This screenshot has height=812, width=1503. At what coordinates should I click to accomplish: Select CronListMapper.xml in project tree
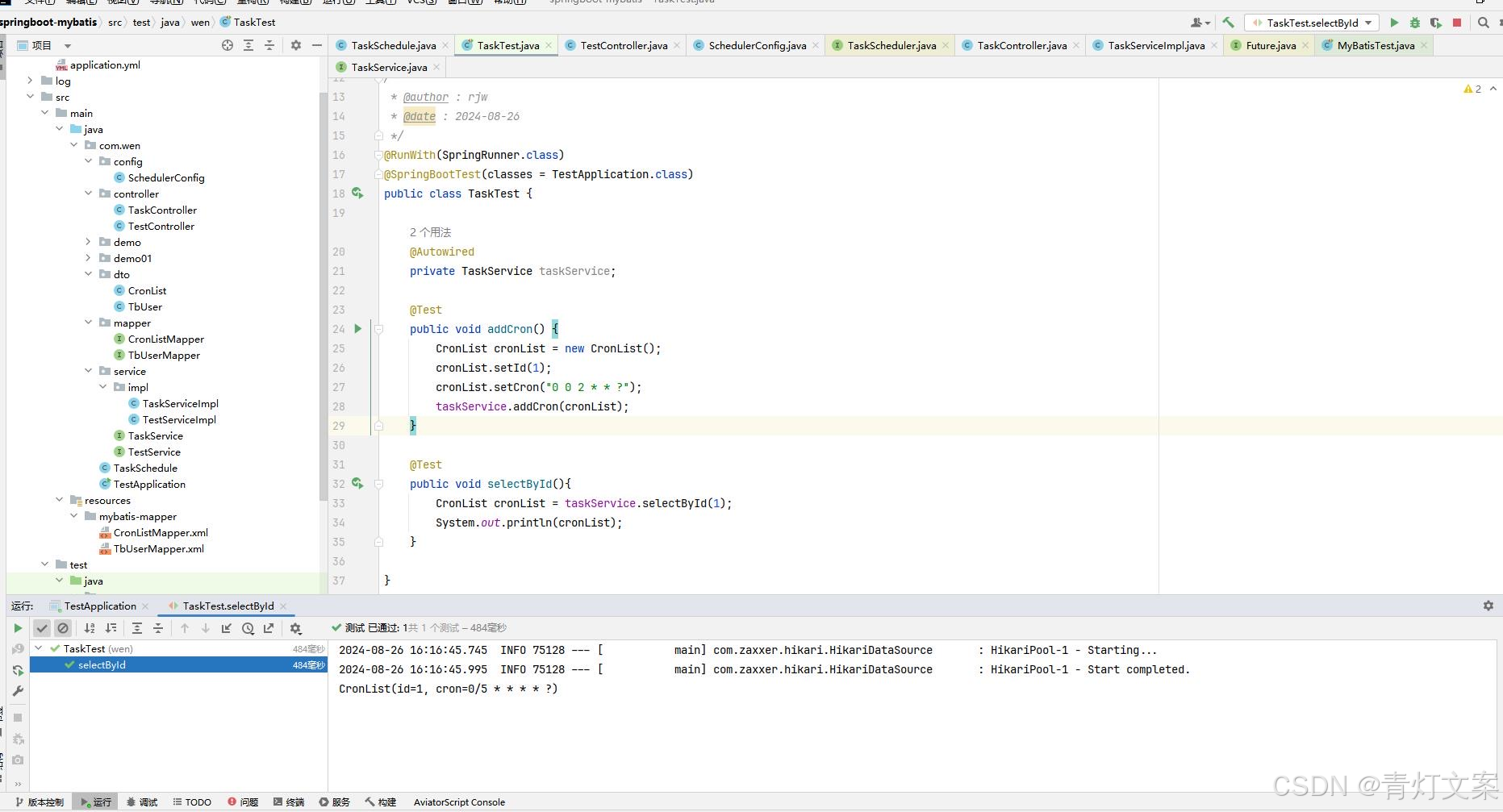(153, 532)
